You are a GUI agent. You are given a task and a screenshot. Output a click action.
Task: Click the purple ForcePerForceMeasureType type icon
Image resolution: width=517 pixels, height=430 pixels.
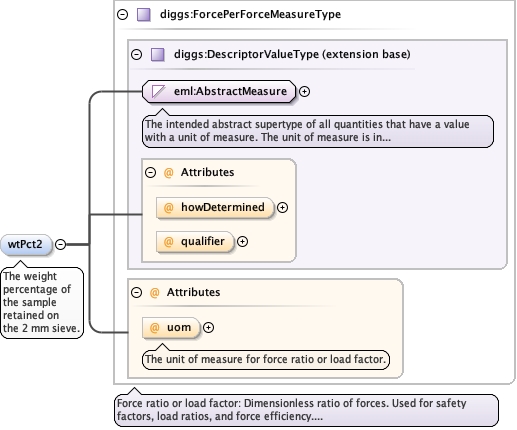[x=144, y=15]
